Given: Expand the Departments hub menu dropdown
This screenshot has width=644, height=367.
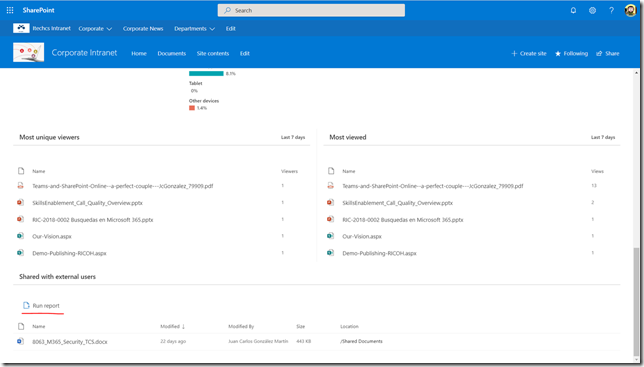Looking at the screenshot, I should [x=212, y=29].
